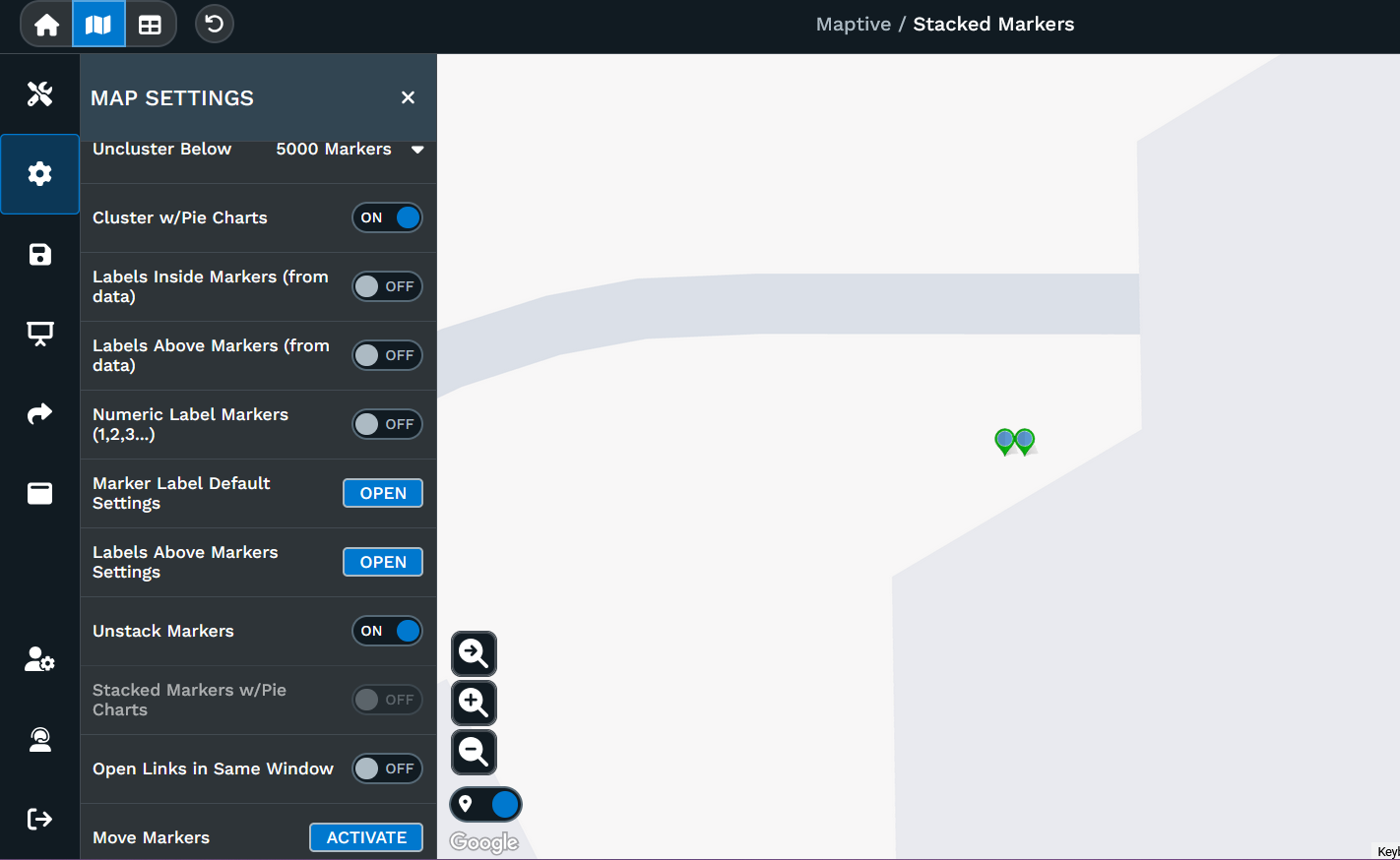Open the Presentation screen sidebar icon
The image size is (1400, 860).
coord(39,335)
